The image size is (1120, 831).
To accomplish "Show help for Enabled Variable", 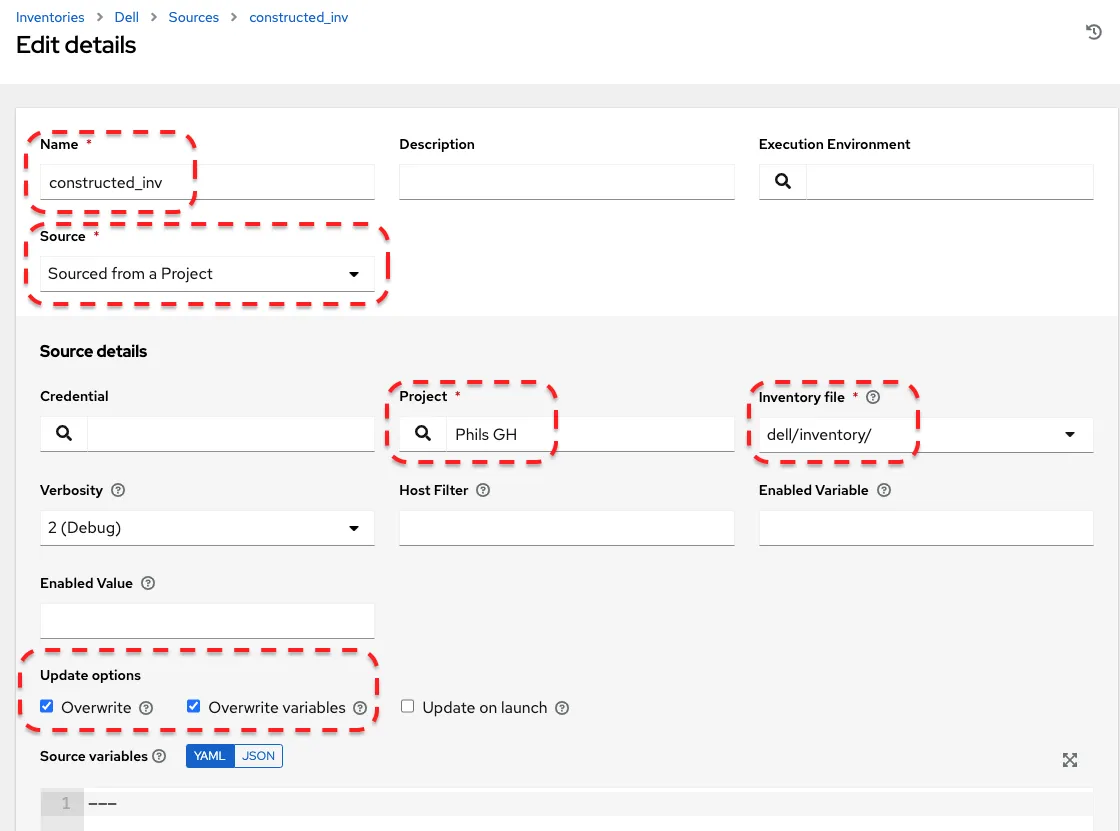I will pos(883,490).
